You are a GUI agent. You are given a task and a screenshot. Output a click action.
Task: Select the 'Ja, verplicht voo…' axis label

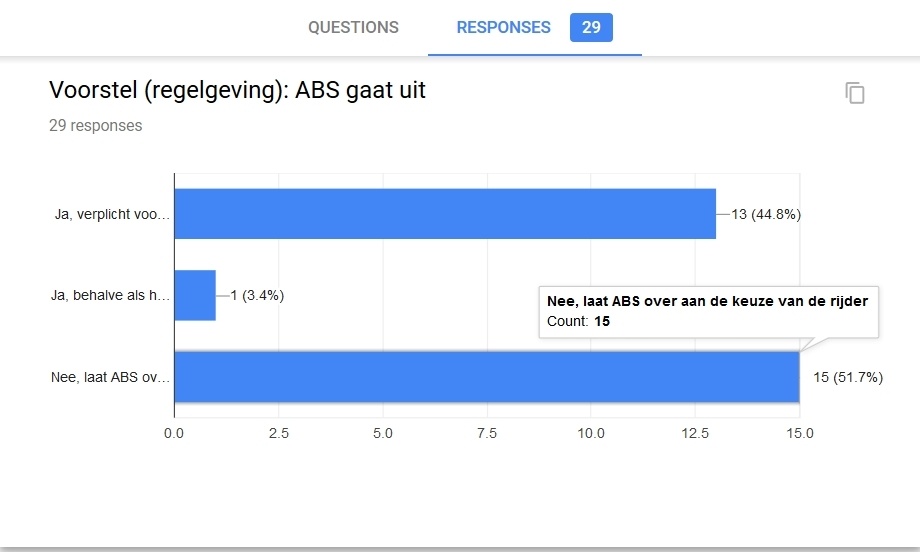[112, 214]
